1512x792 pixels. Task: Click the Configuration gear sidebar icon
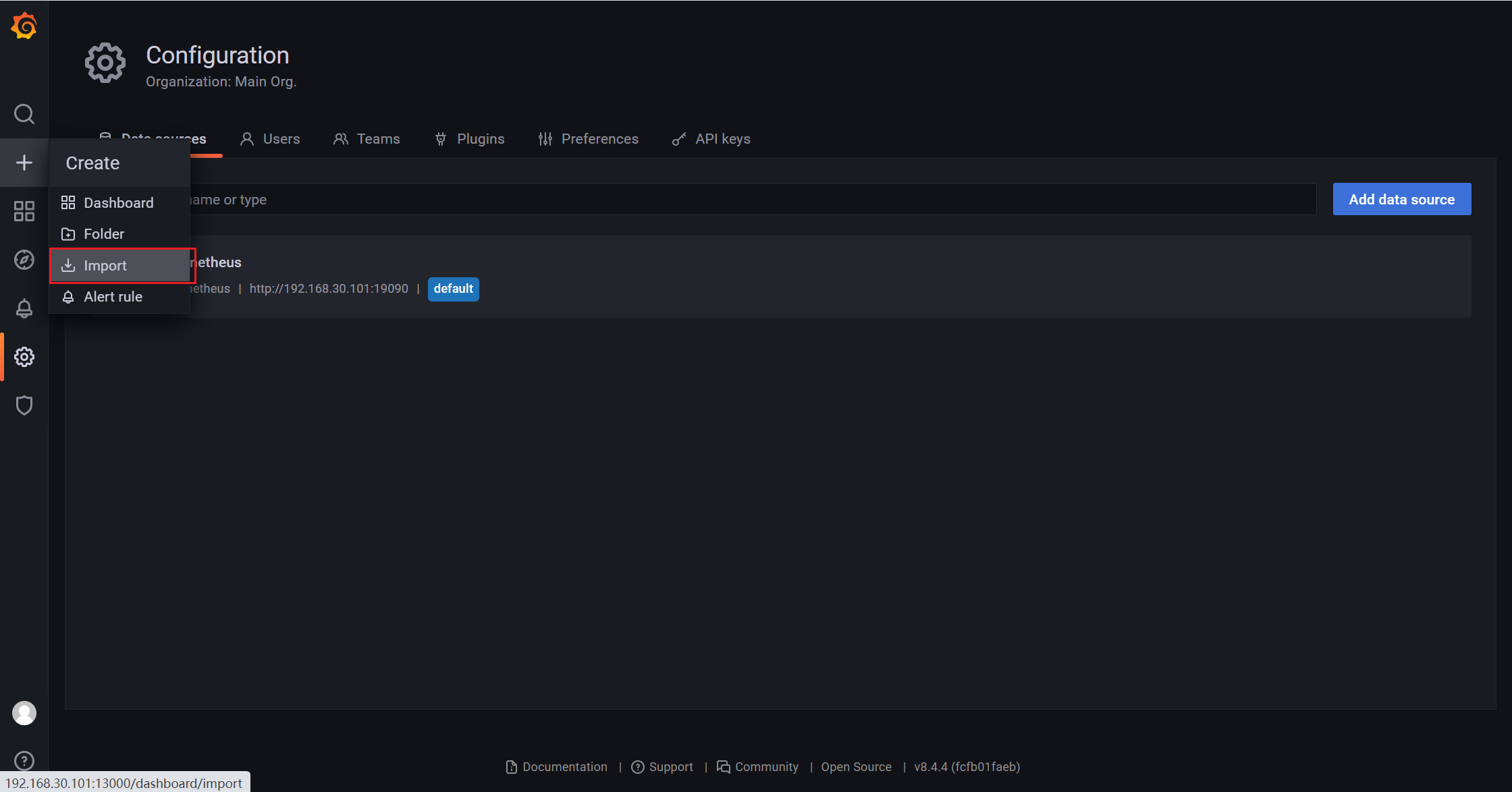(24, 357)
